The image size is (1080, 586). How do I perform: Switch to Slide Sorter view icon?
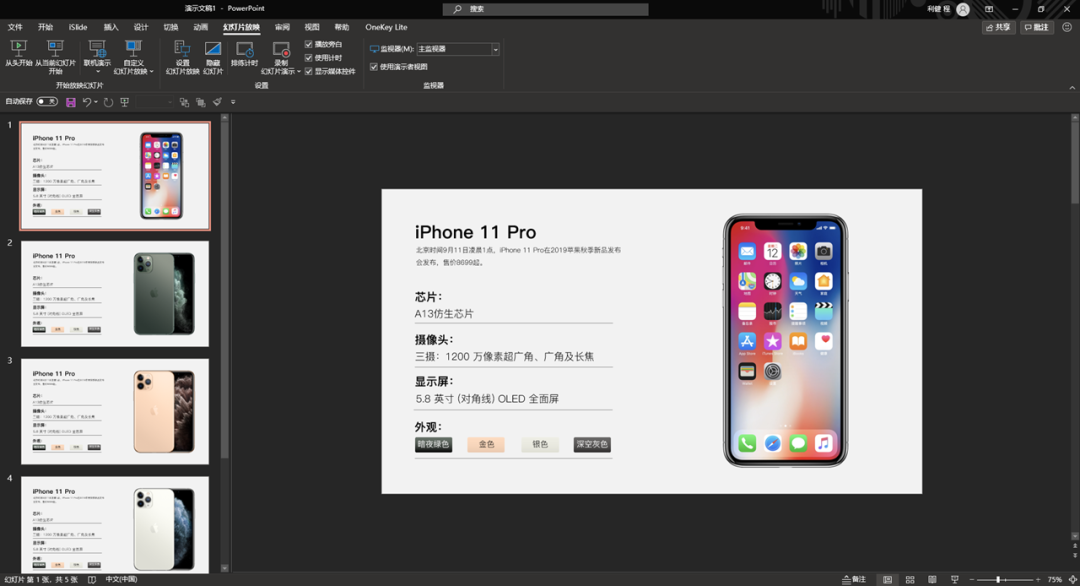pyautogui.click(x=910, y=580)
